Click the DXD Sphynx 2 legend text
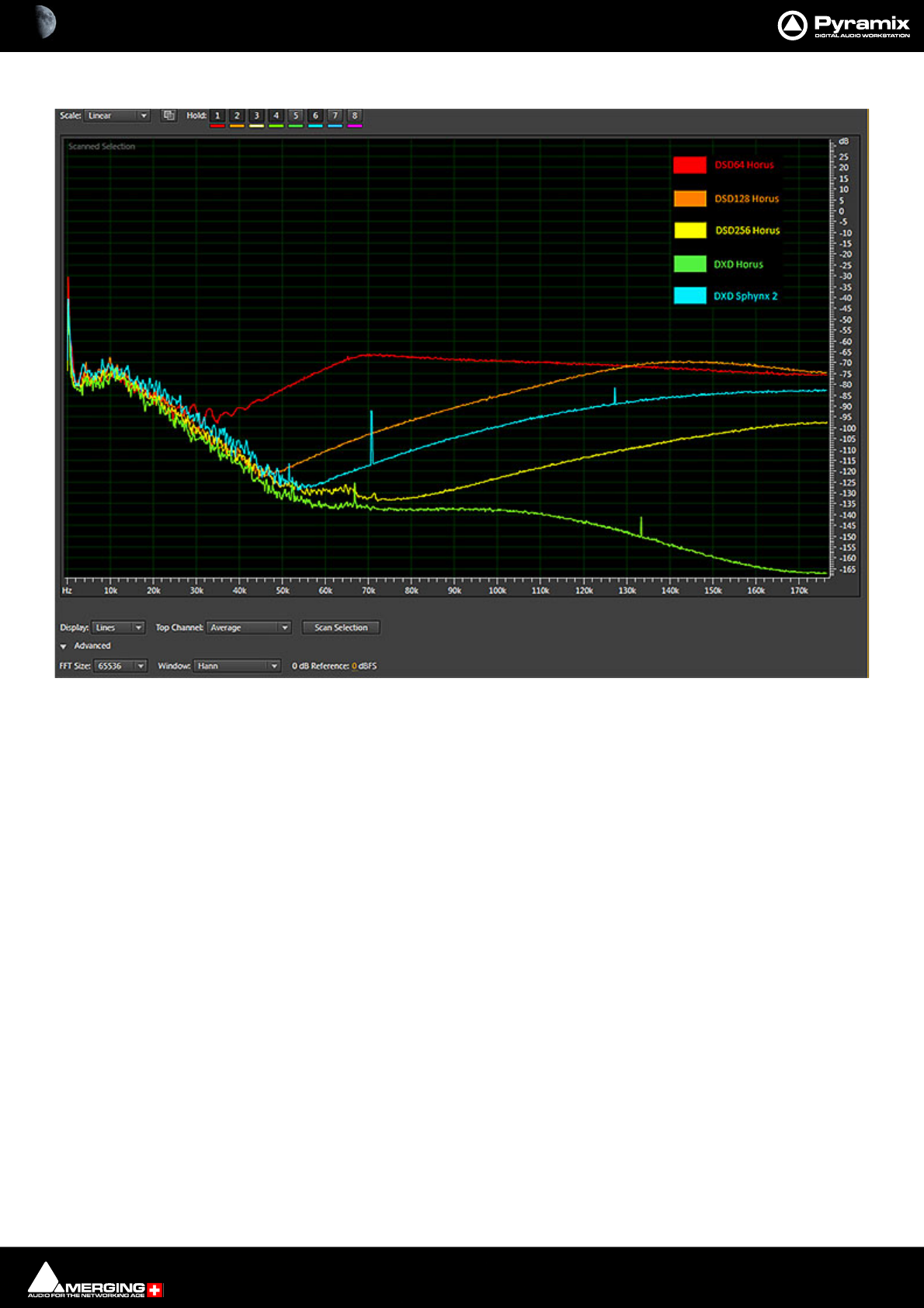 click(745, 296)
